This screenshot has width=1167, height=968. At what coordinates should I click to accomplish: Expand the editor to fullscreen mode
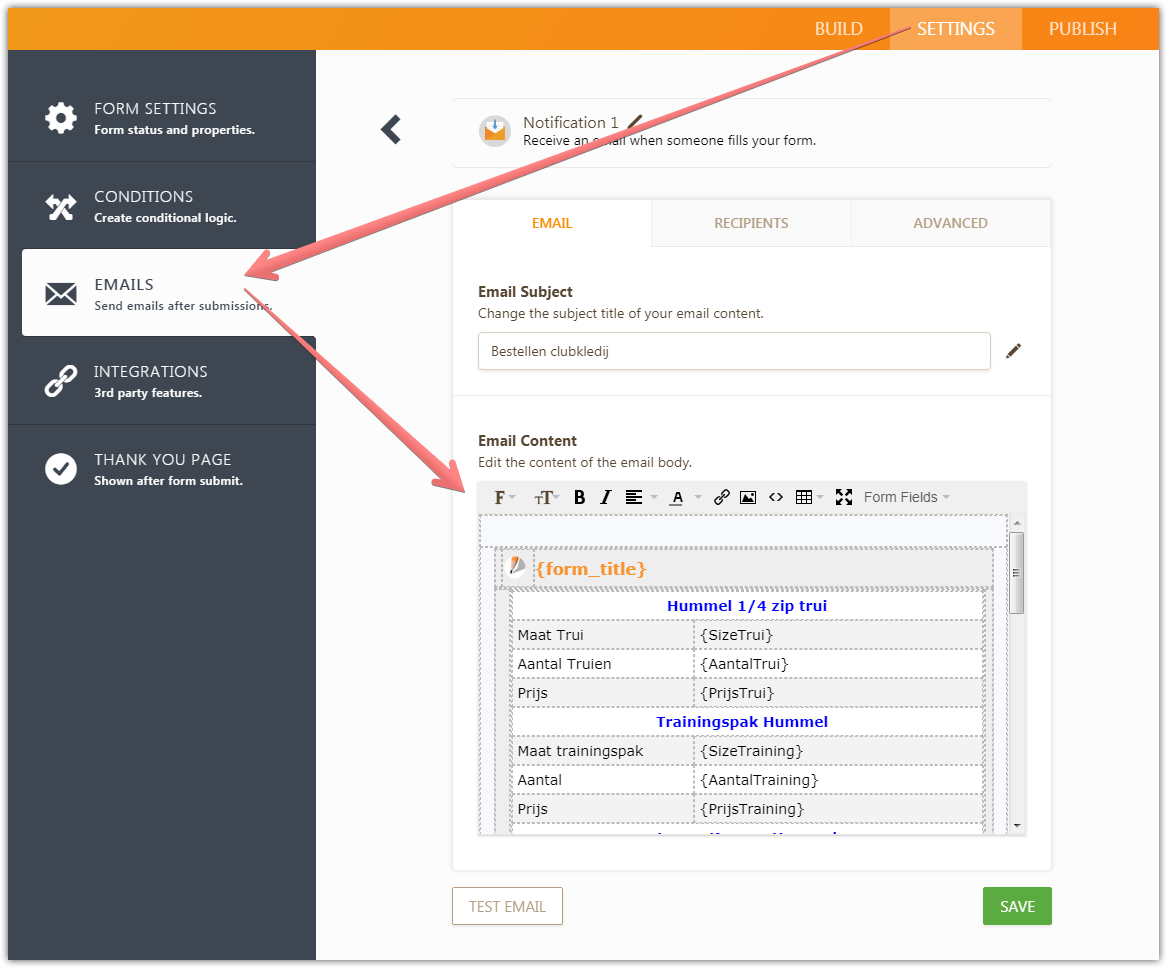843,496
